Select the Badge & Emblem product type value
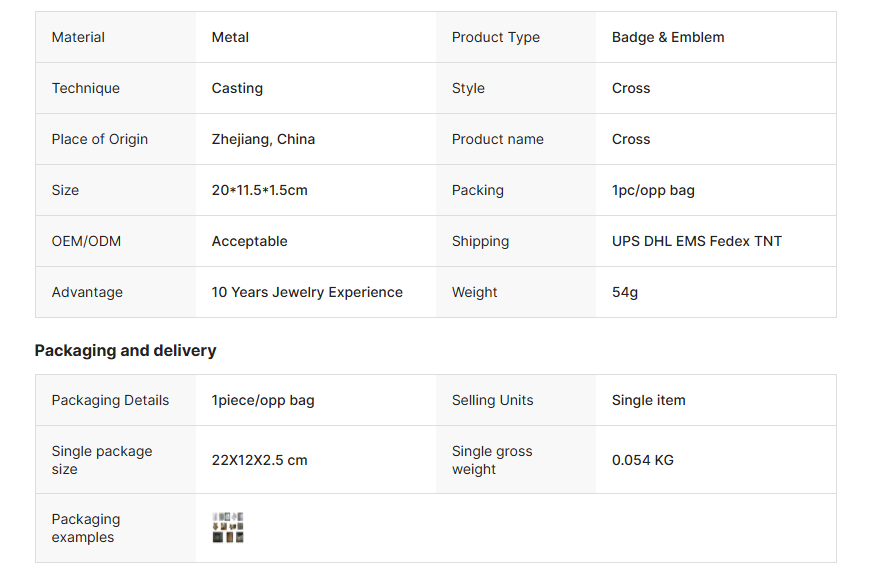 point(668,37)
